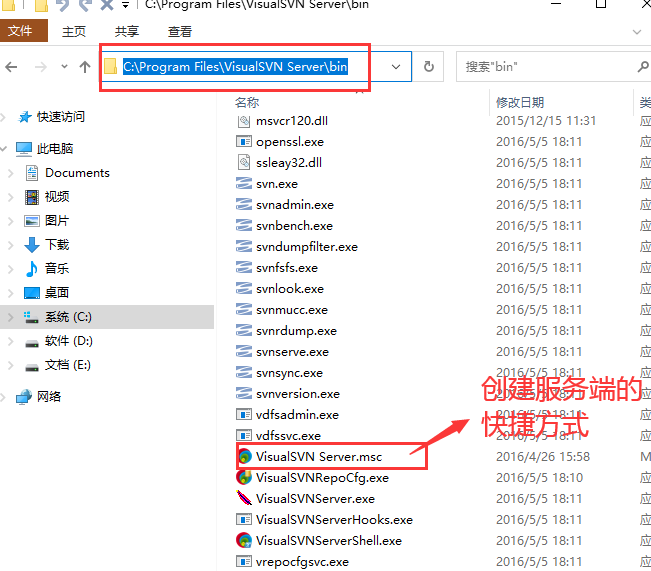This screenshot has width=651, height=571.
Task: Open the 文件 ribbon tab
Action: [24, 31]
